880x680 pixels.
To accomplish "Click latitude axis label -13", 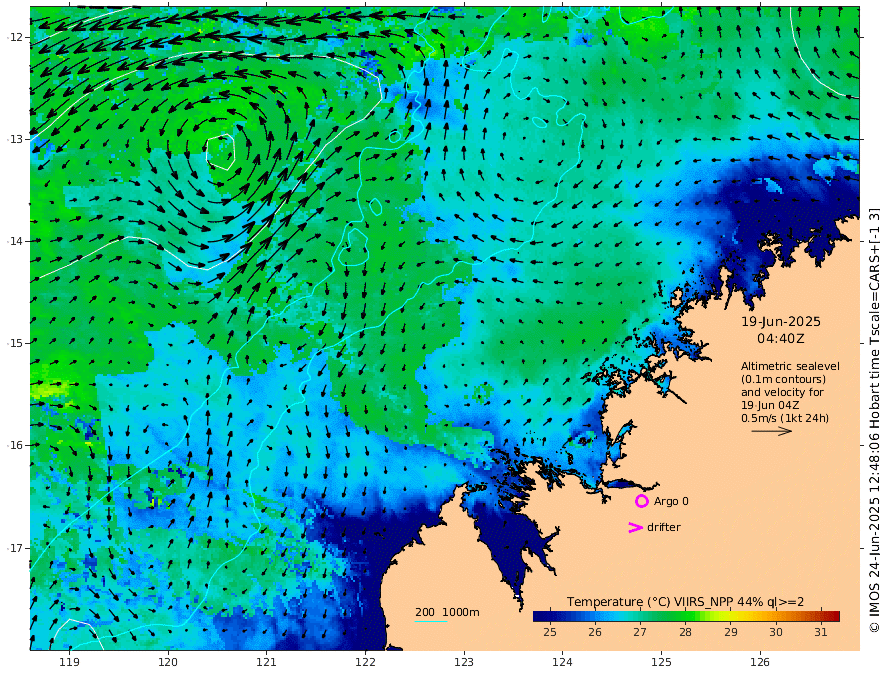I will click(15, 139).
